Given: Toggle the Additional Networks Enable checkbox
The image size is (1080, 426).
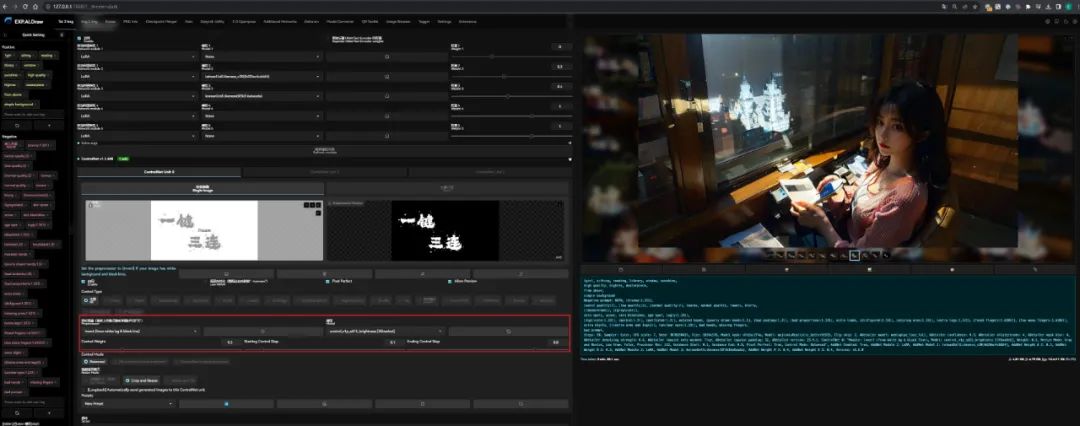Looking at the screenshot, I should 79,38.
